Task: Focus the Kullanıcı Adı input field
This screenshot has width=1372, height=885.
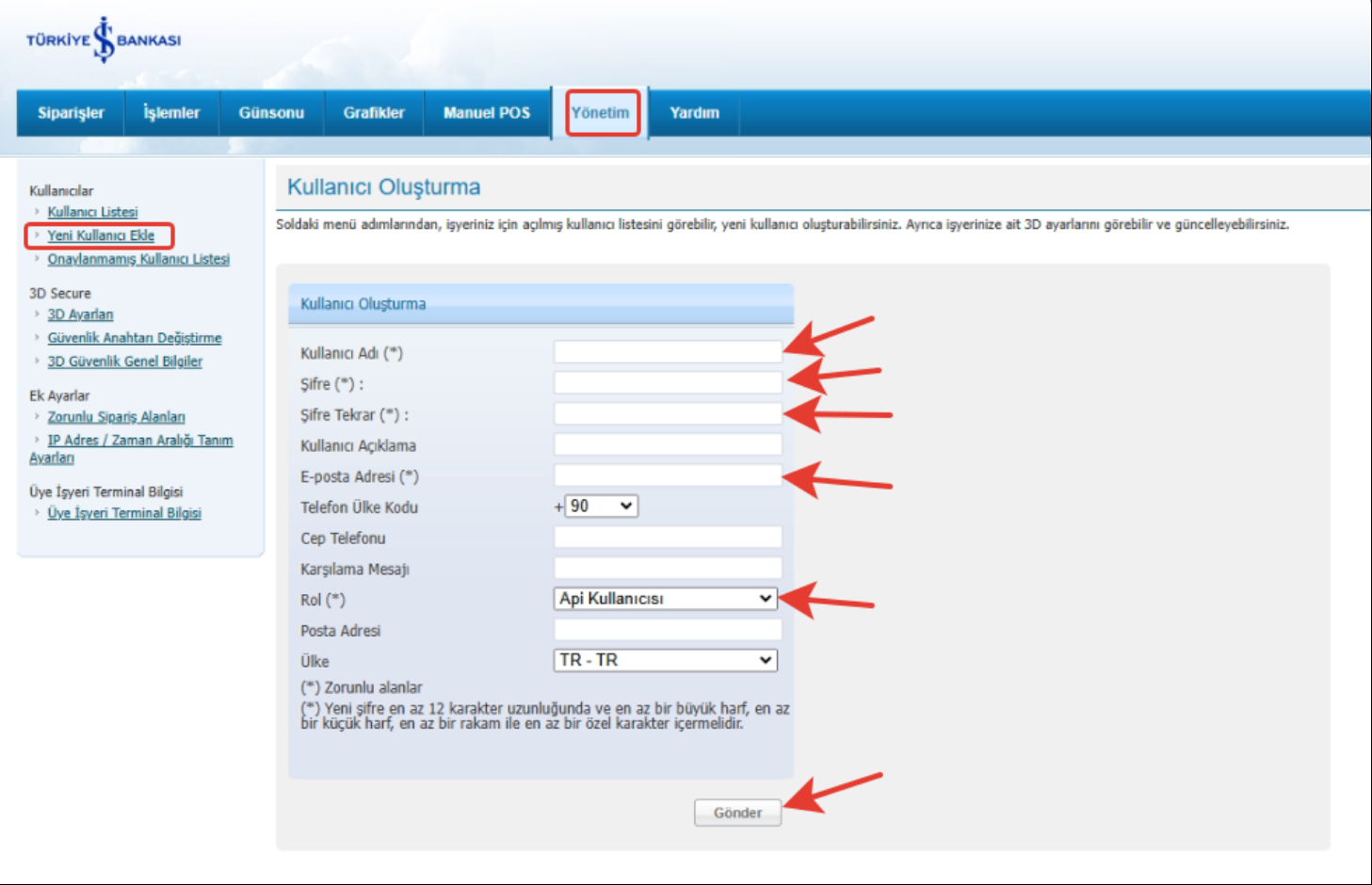Action: [x=668, y=352]
